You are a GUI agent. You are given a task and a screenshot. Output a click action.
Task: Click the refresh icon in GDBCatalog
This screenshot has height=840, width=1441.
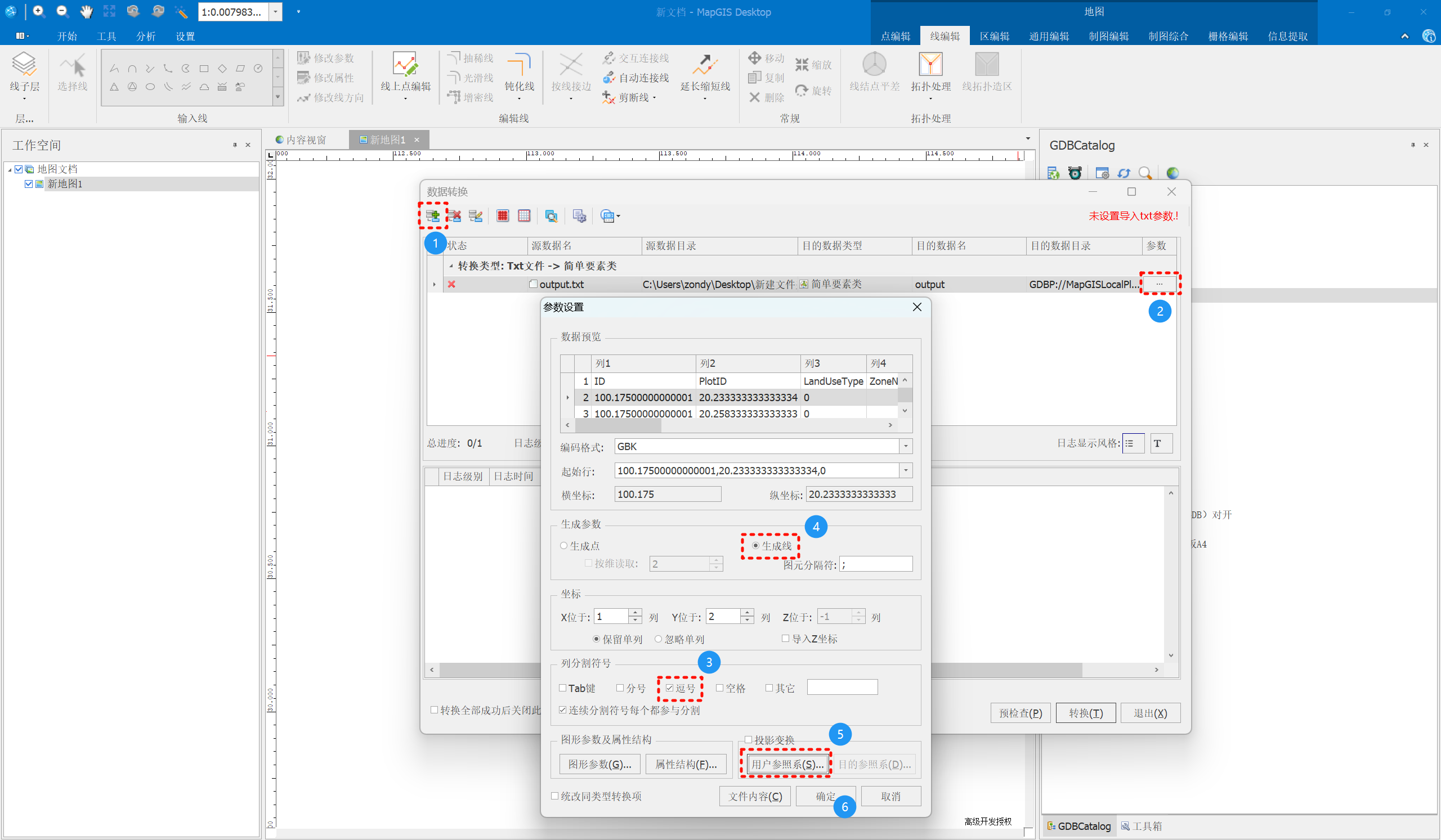[x=1124, y=173]
